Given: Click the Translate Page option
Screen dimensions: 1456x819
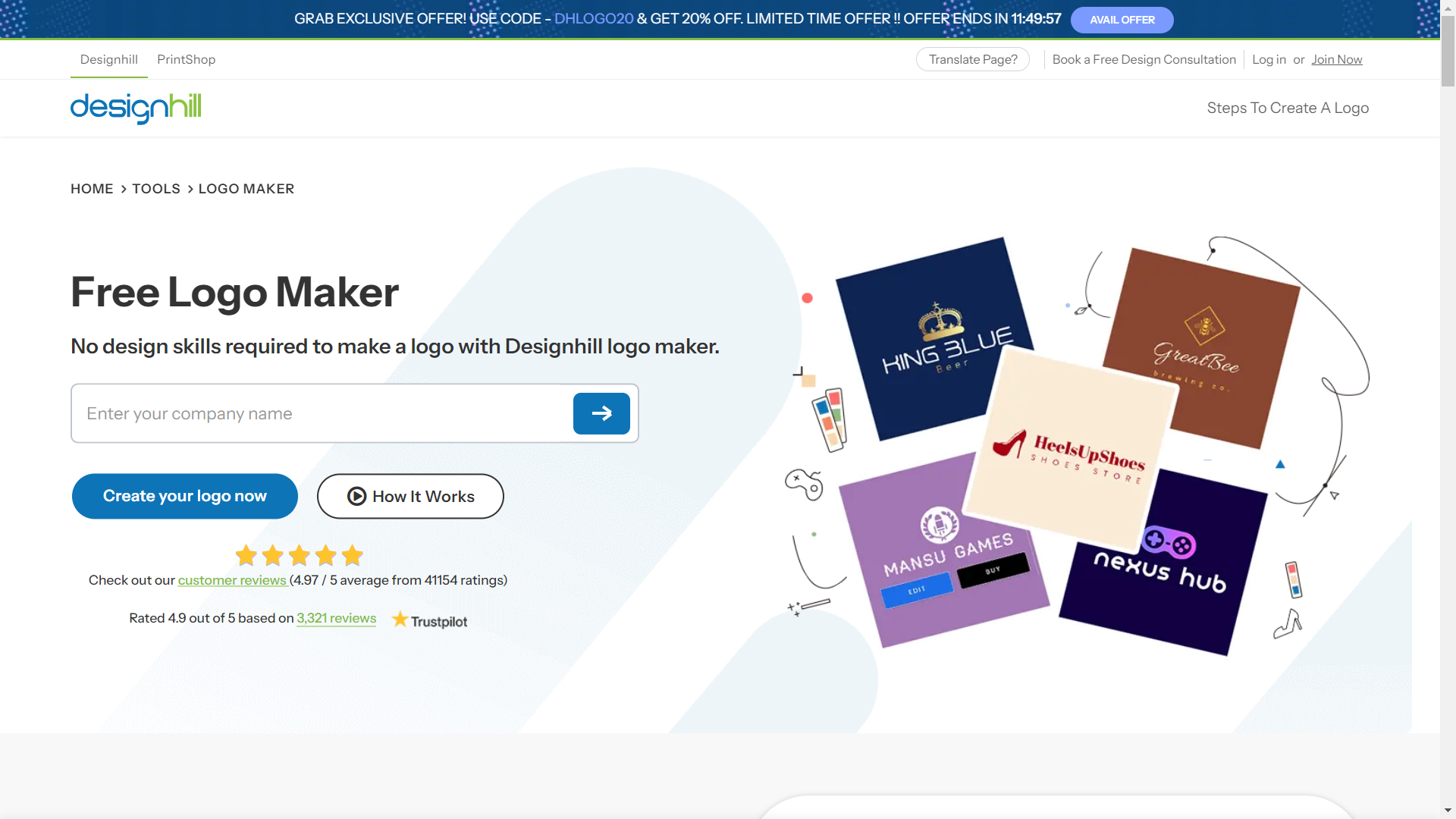Looking at the screenshot, I should coord(972,59).
